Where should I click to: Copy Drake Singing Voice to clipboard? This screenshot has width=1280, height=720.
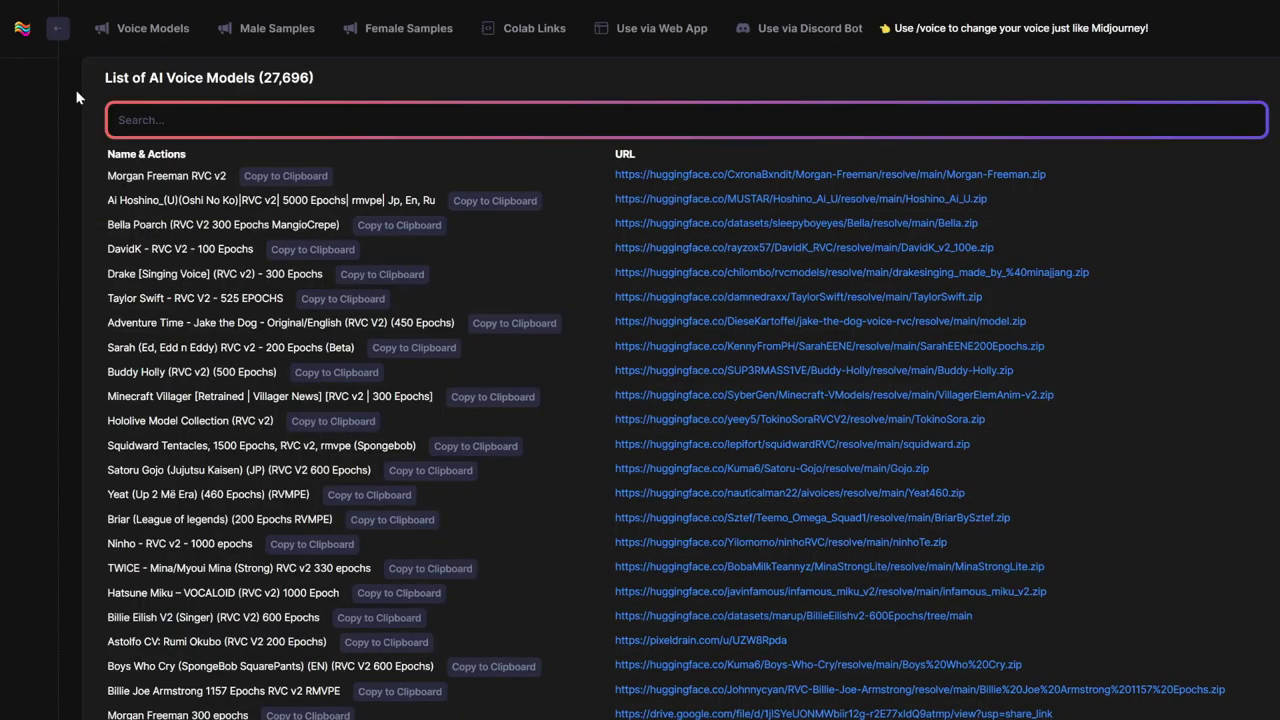(x=382, y=274)
